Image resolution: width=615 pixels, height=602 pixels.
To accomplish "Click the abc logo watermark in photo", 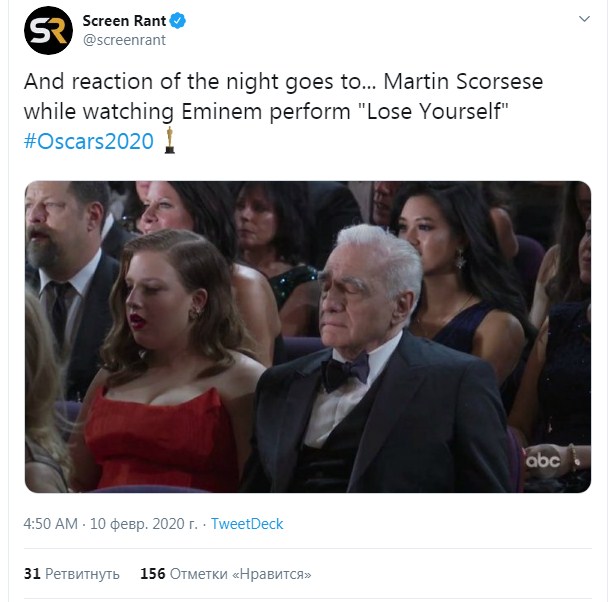I will 544,459.
